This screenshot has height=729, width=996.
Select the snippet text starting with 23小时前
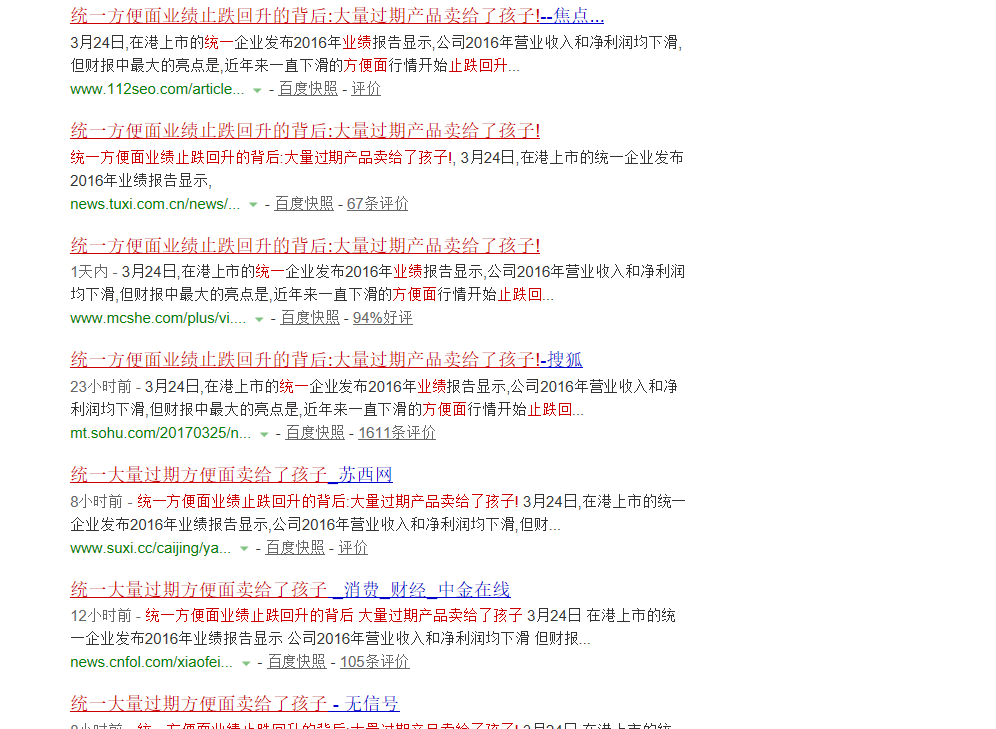coord(374,398)
